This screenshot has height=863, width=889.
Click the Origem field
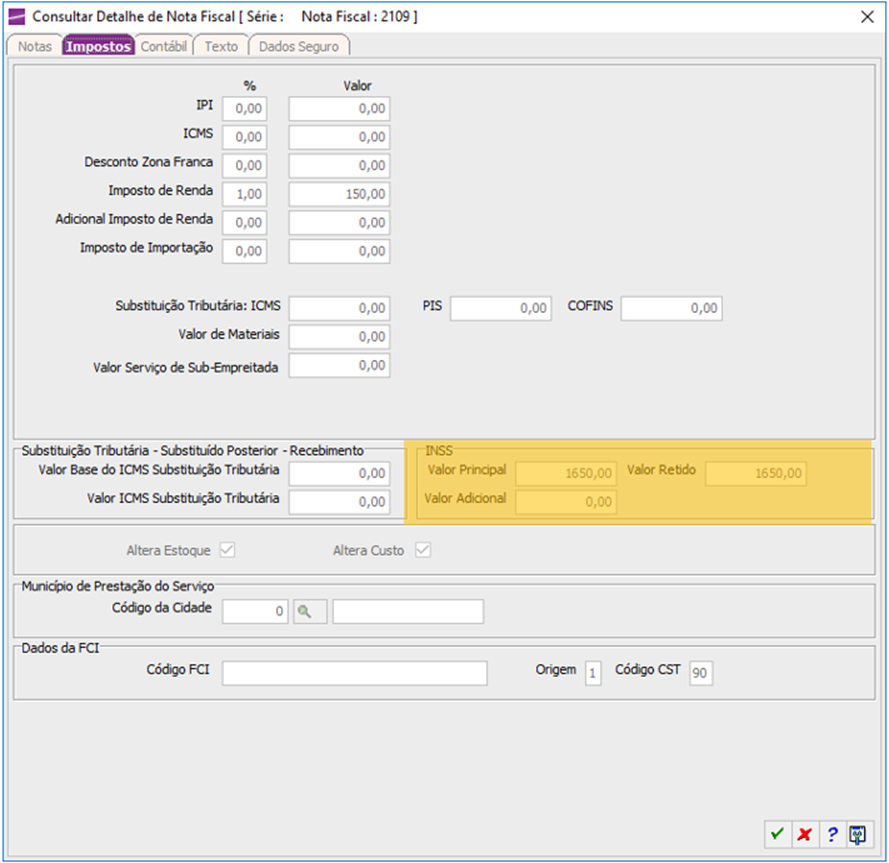click(593, 673)
